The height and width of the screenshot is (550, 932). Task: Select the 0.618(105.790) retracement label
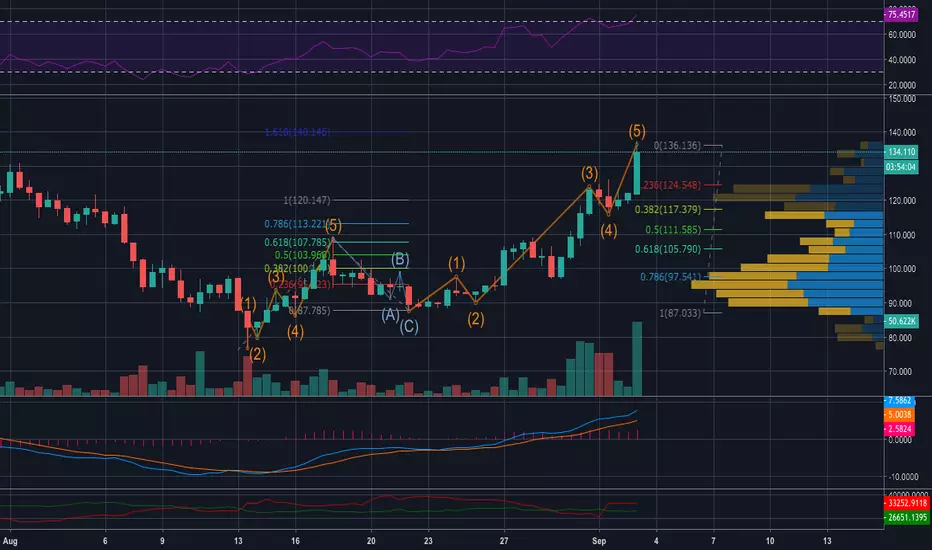668,249
